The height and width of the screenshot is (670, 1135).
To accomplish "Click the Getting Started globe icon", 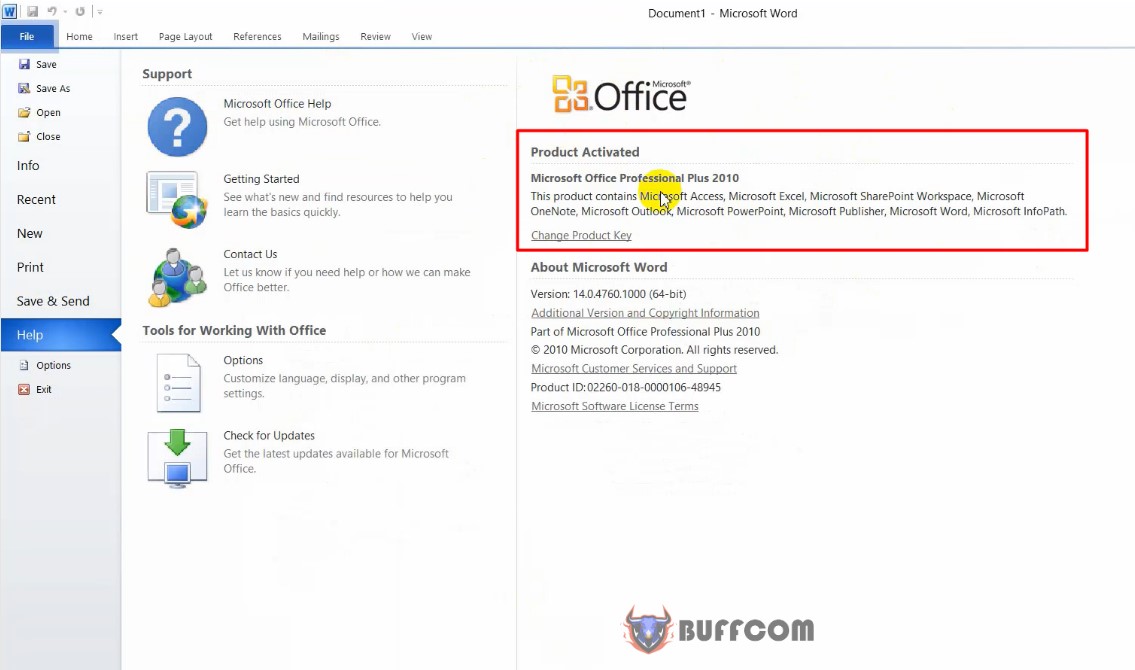I will (x=177, y=200).
